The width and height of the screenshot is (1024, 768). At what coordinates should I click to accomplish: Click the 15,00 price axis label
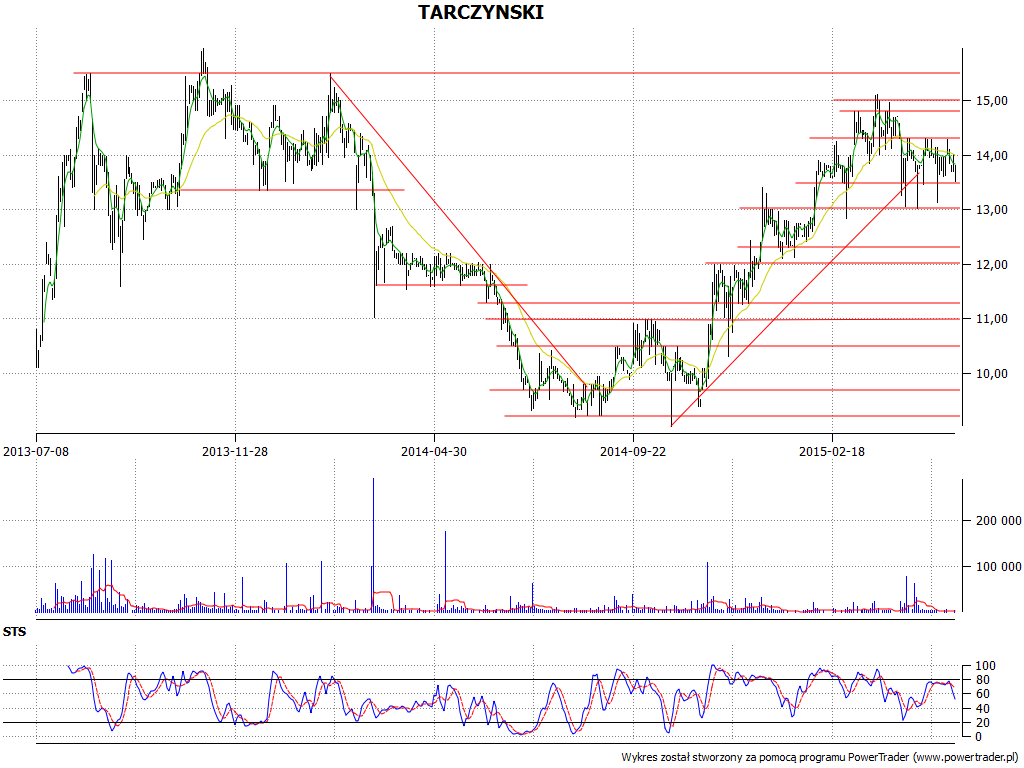tap(991, 101)
